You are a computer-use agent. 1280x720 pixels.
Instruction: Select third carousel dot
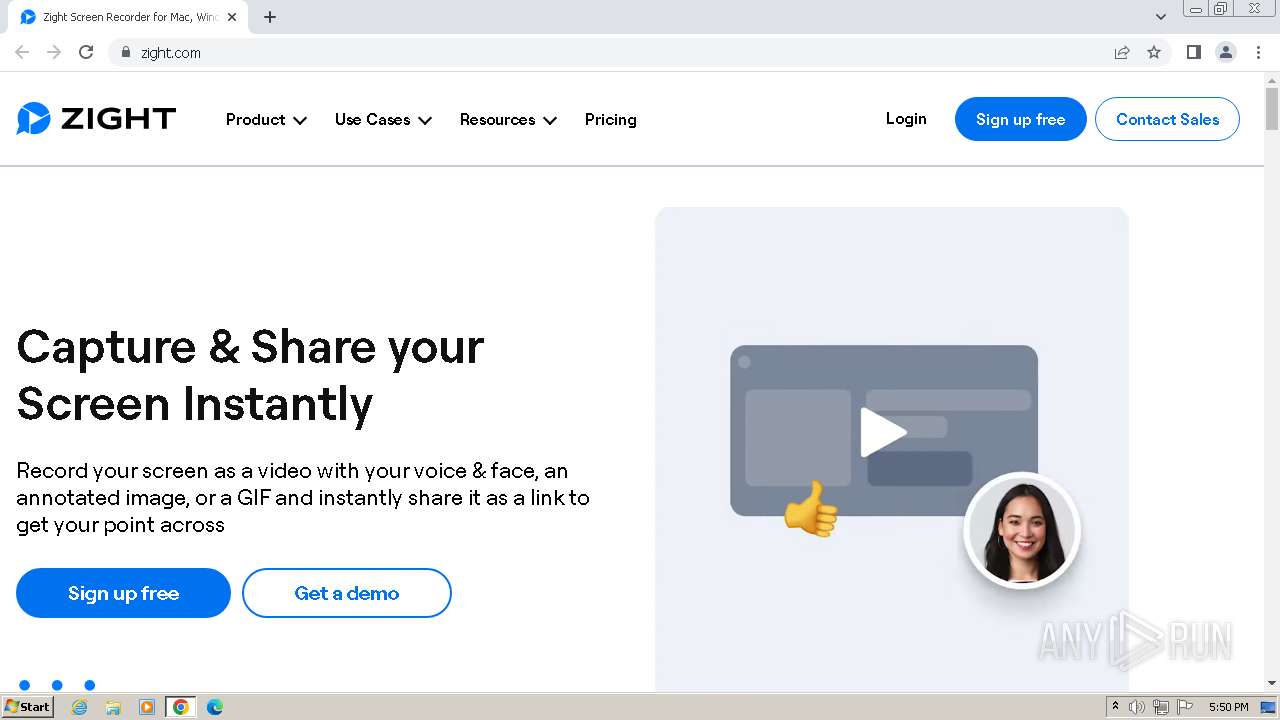pos(89,685)
